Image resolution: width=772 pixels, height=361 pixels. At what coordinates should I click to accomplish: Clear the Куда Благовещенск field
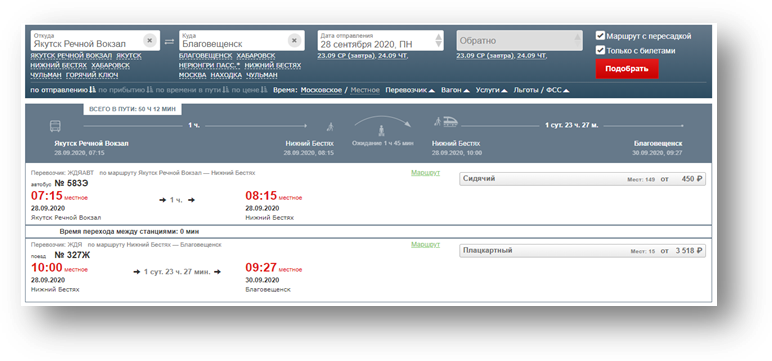[294, 40]
